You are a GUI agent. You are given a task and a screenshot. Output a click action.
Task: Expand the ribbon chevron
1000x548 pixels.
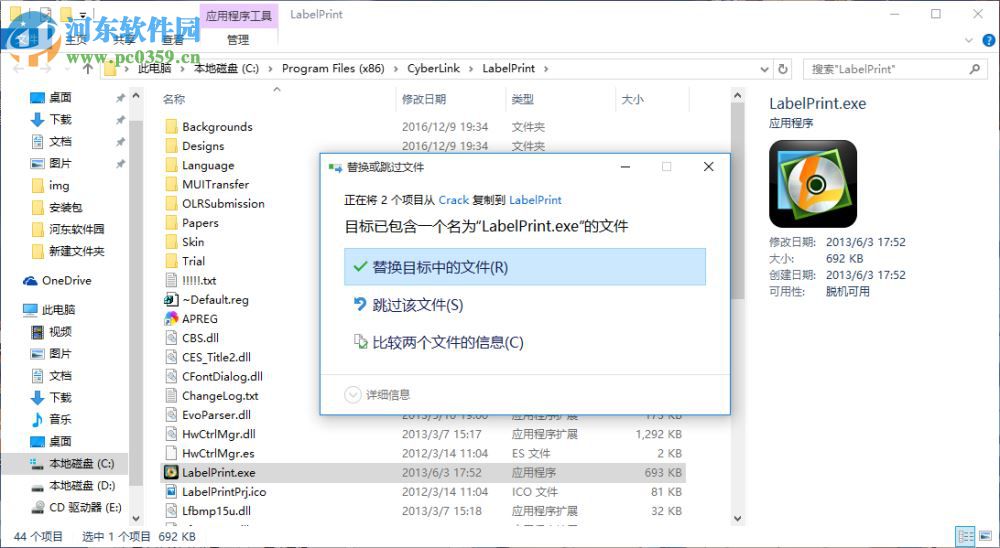(x=969, y=40)
